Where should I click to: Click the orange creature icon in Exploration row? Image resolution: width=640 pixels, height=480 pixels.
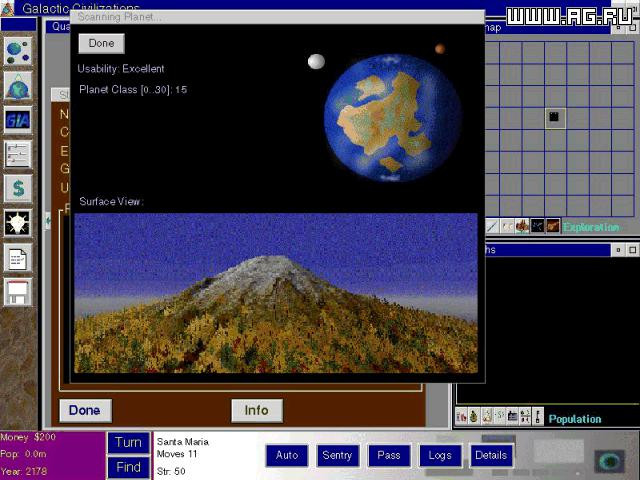pos(522,226)
